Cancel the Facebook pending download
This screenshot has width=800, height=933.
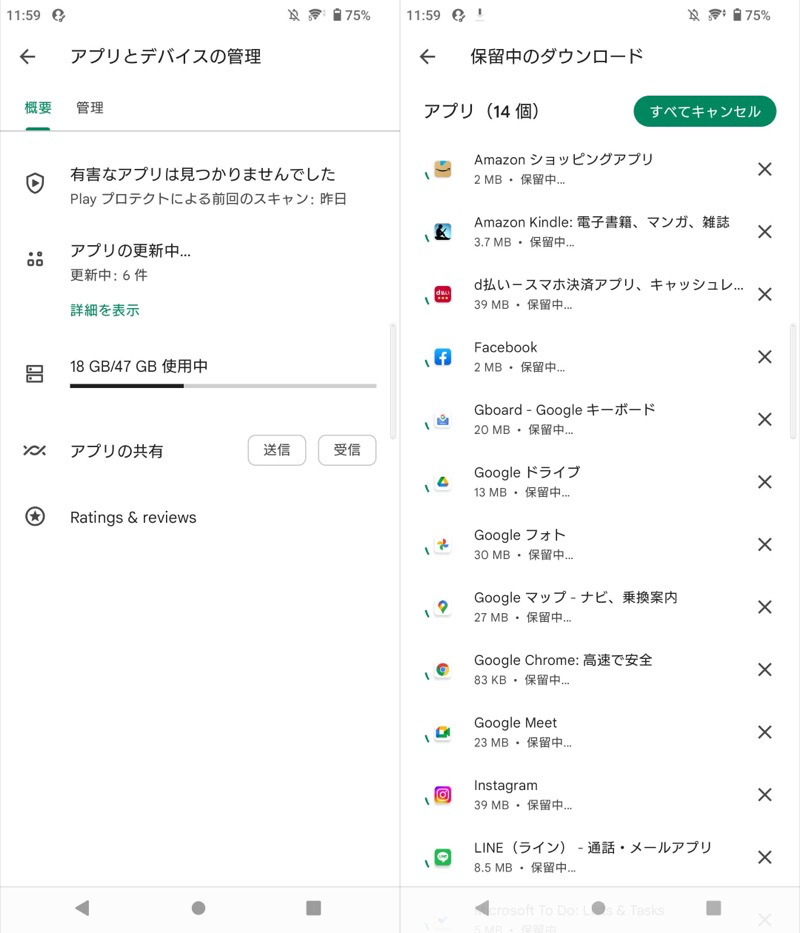(x=765, y=357)
